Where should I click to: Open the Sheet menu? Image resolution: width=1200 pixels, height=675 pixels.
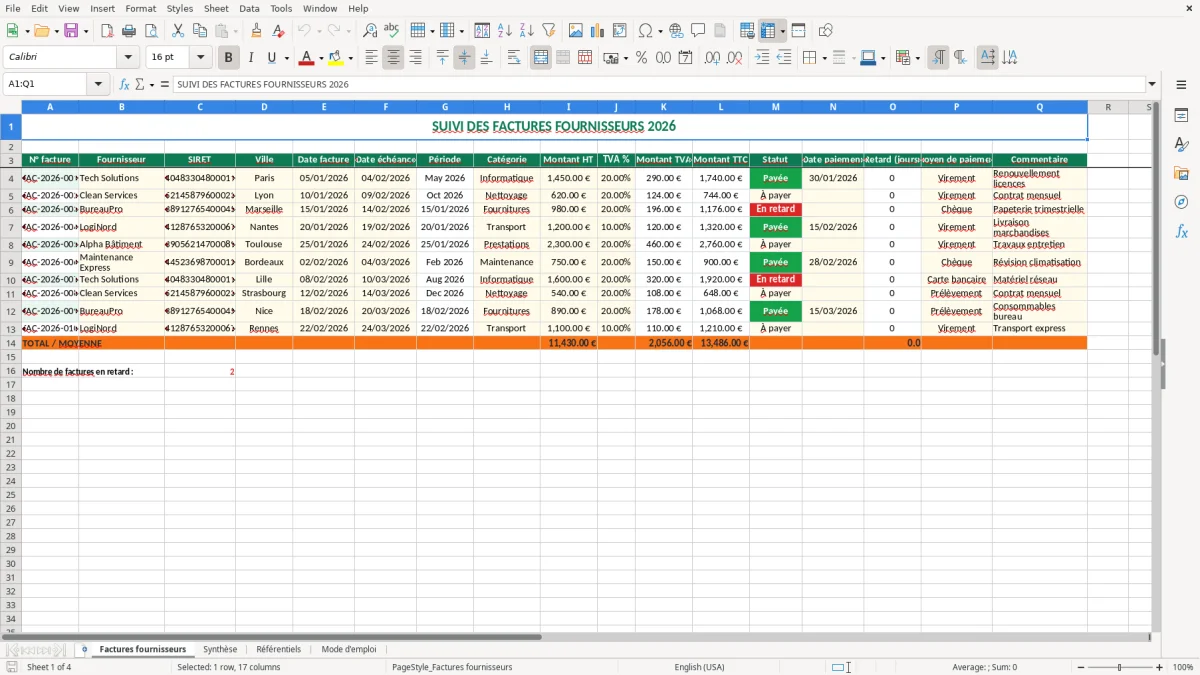point(216,8)
